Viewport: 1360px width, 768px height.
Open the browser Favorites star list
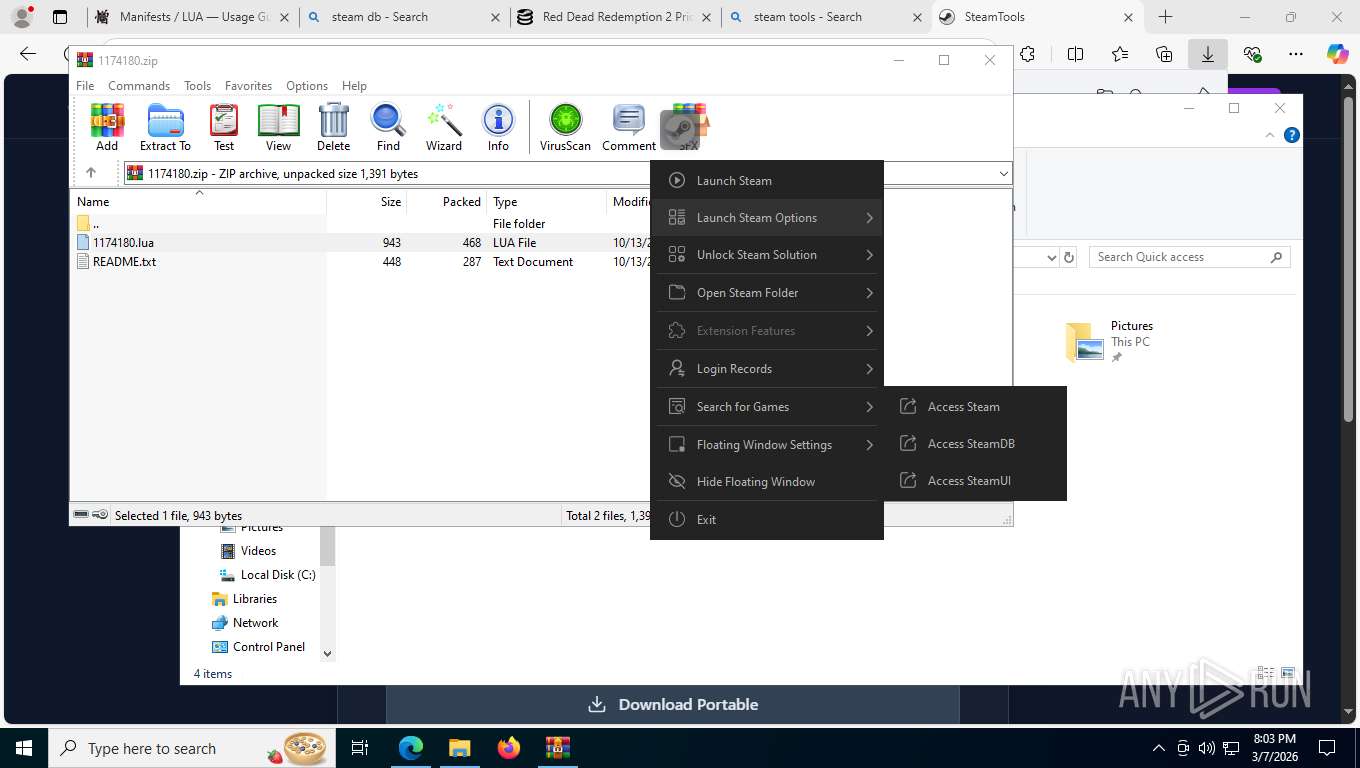pos(1120,54)
